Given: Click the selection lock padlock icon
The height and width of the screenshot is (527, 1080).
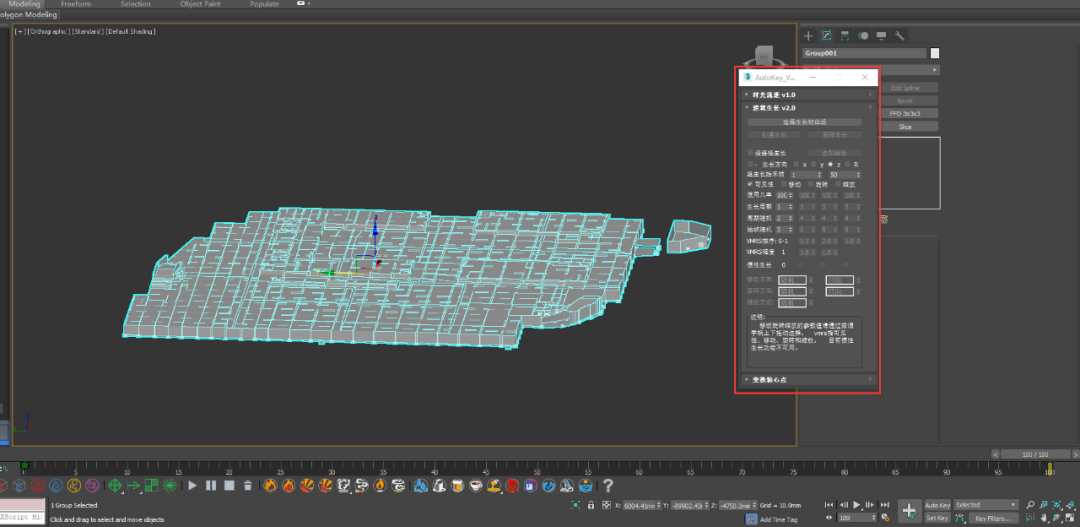Looking at the screenshot, I should tap(592, 506).
